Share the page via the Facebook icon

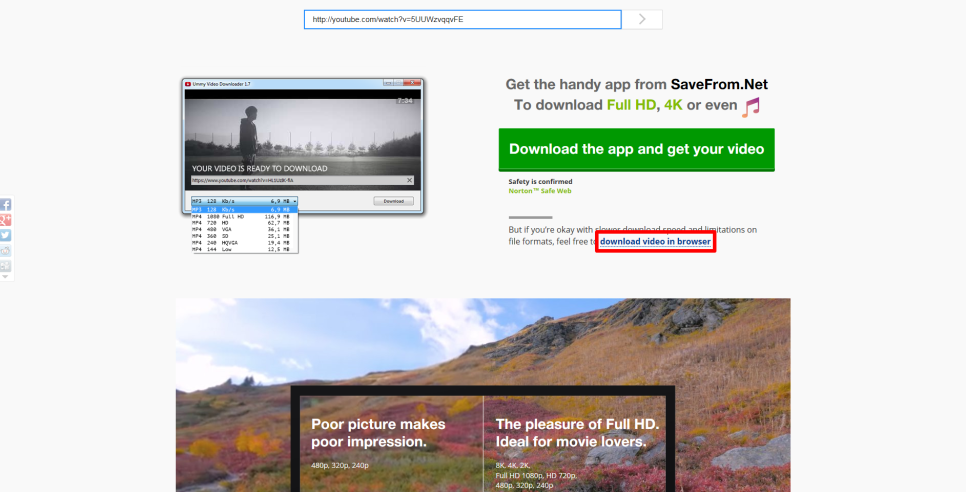(6, 205)
